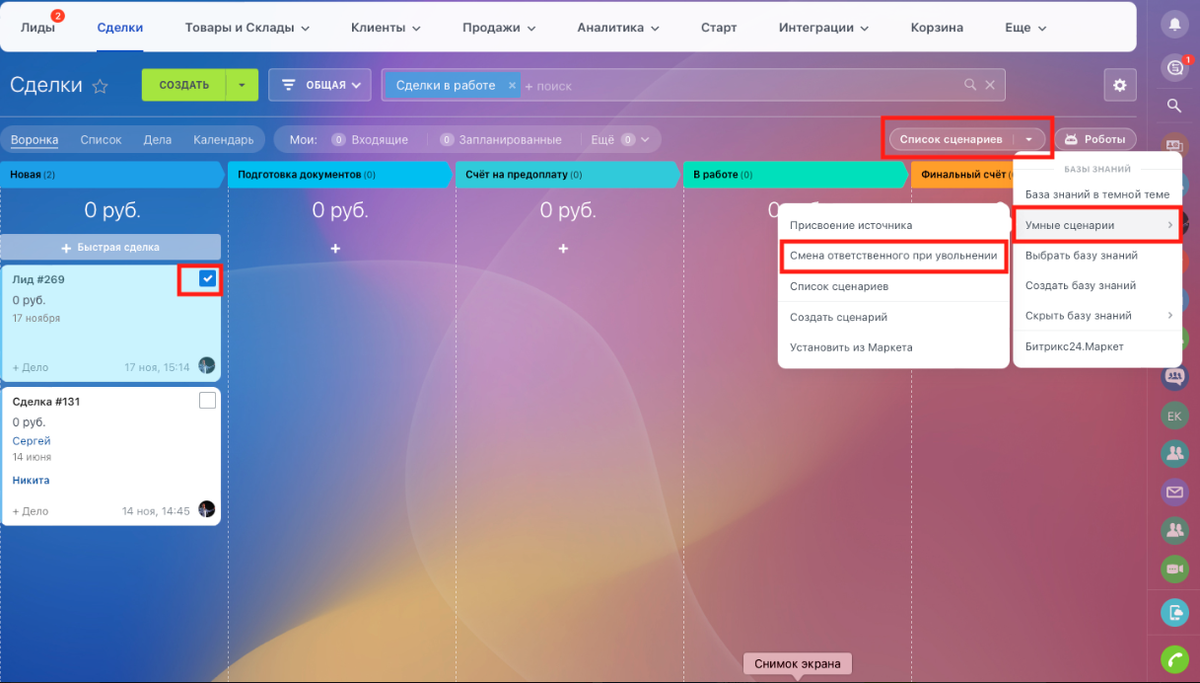Open telephony with the green phone icon
1200x683 pixels.
click(1174, 659)
